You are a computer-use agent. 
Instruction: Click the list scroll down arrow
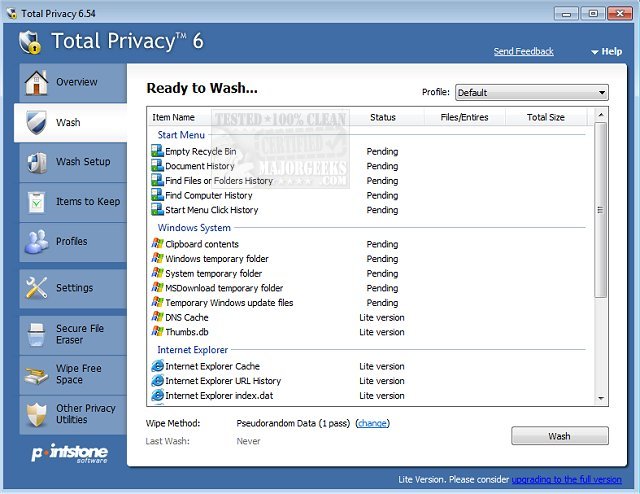(601, 398)
